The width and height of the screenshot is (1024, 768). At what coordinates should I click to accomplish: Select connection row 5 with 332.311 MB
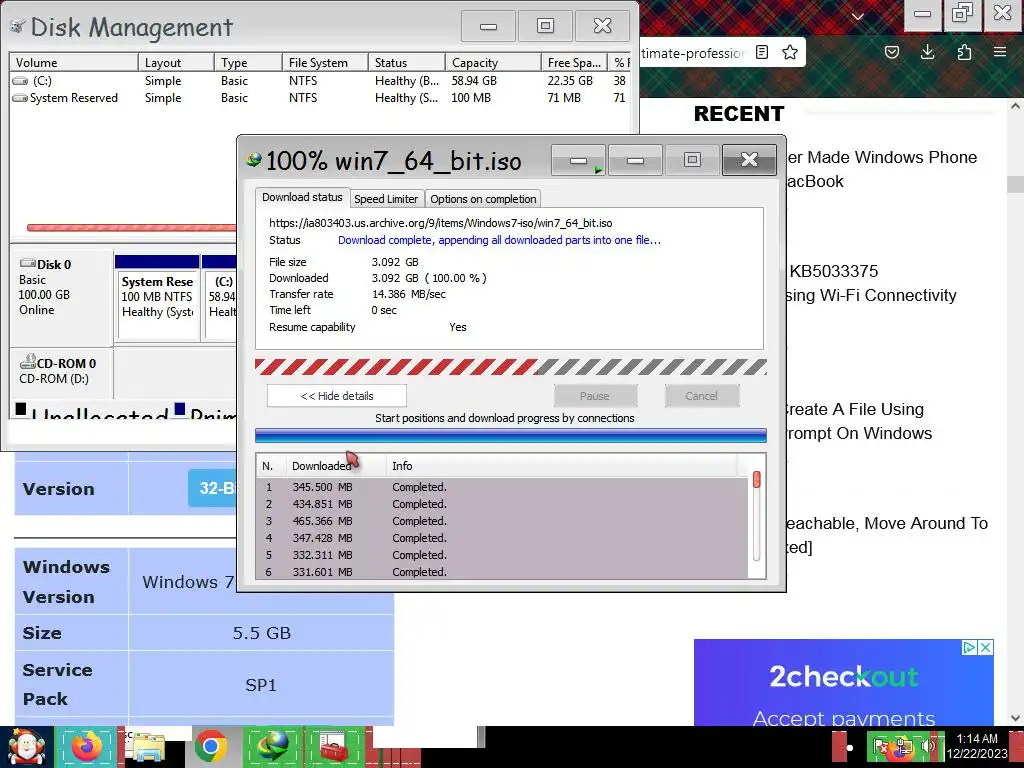click(502, 555)
